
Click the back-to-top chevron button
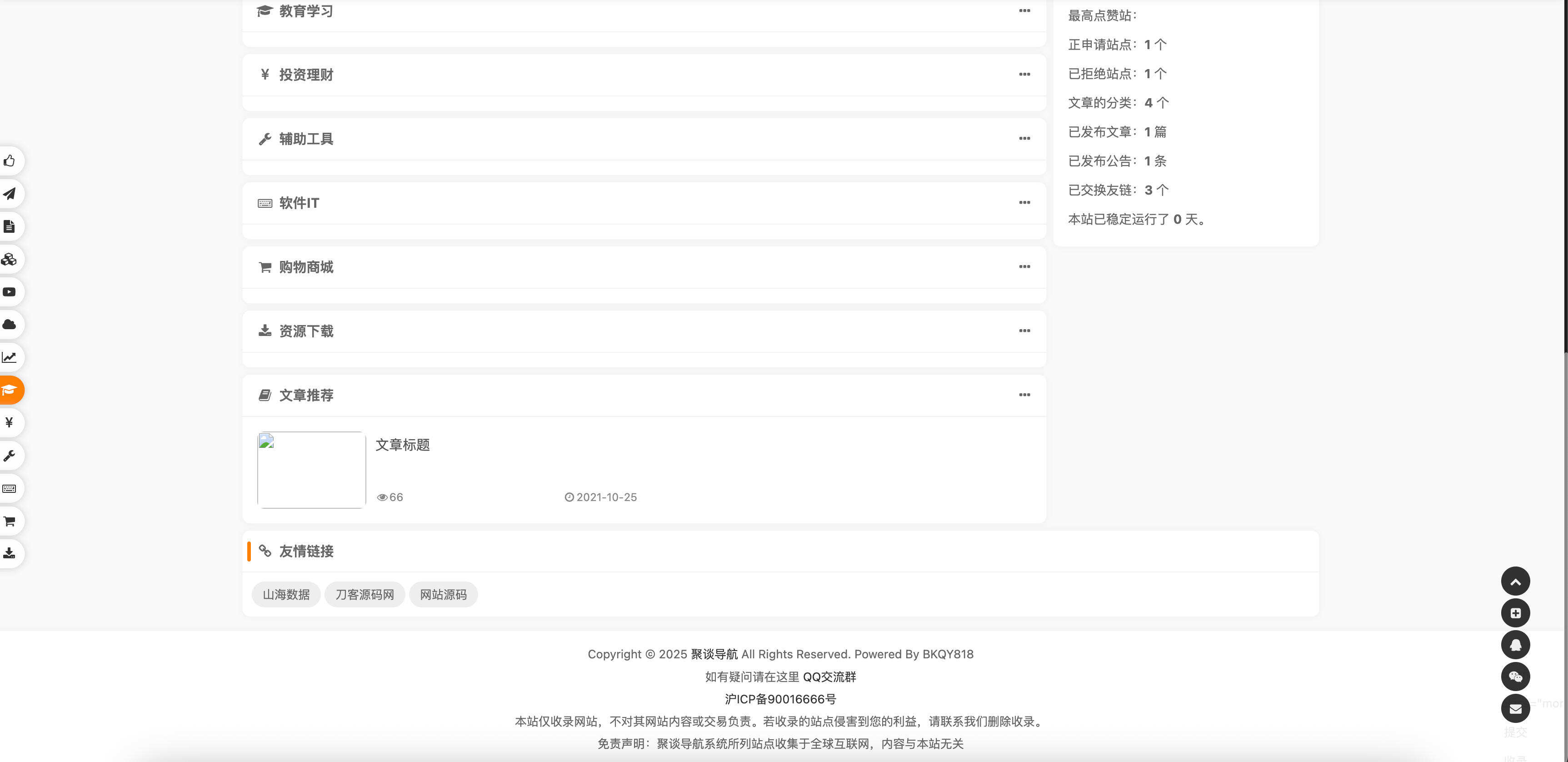coord(1516,581)
